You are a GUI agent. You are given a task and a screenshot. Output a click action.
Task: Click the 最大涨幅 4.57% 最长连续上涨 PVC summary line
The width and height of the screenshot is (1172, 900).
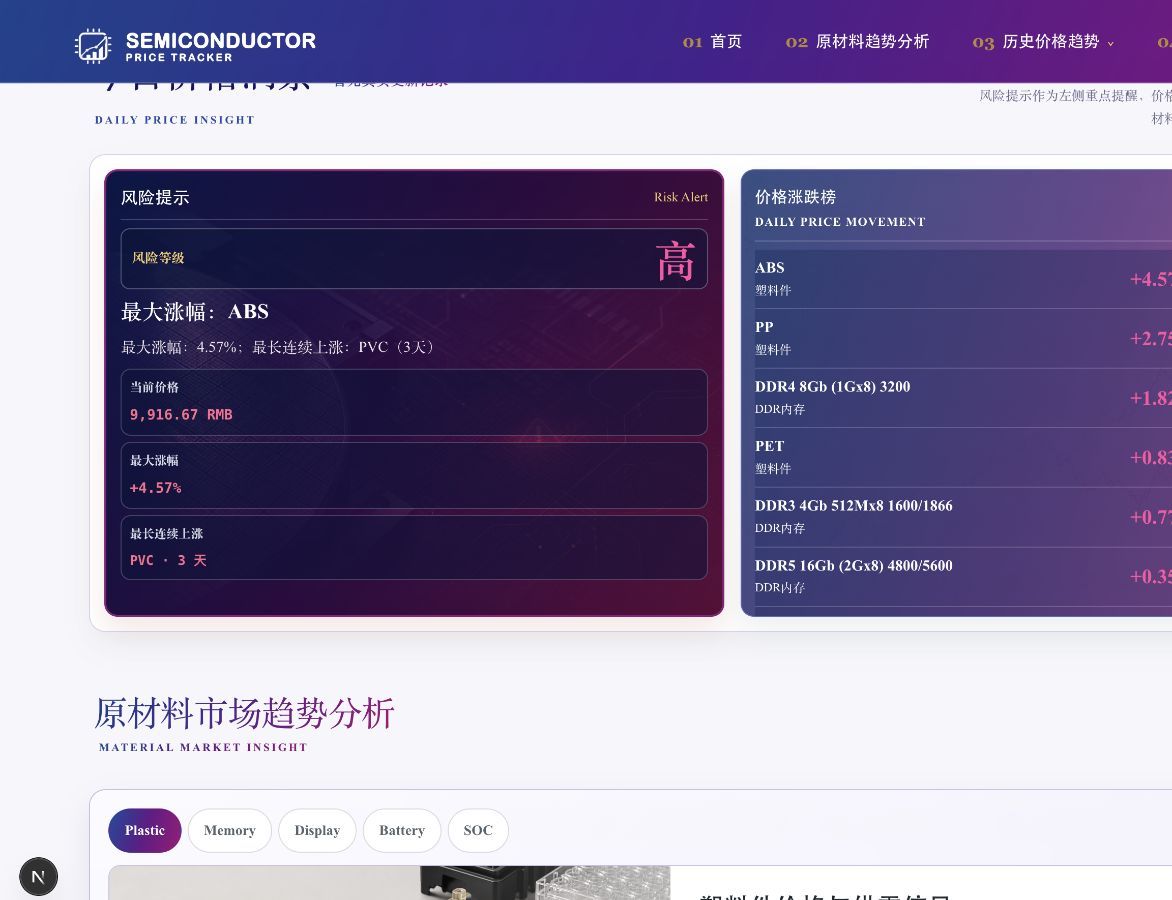(278, 348)
